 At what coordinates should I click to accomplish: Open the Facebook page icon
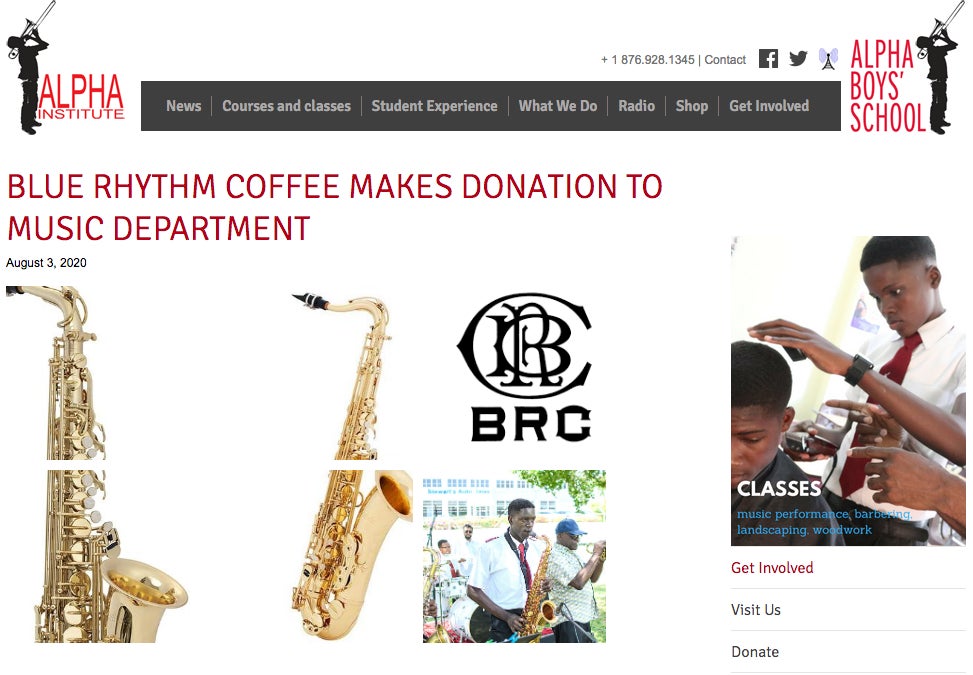768,59
